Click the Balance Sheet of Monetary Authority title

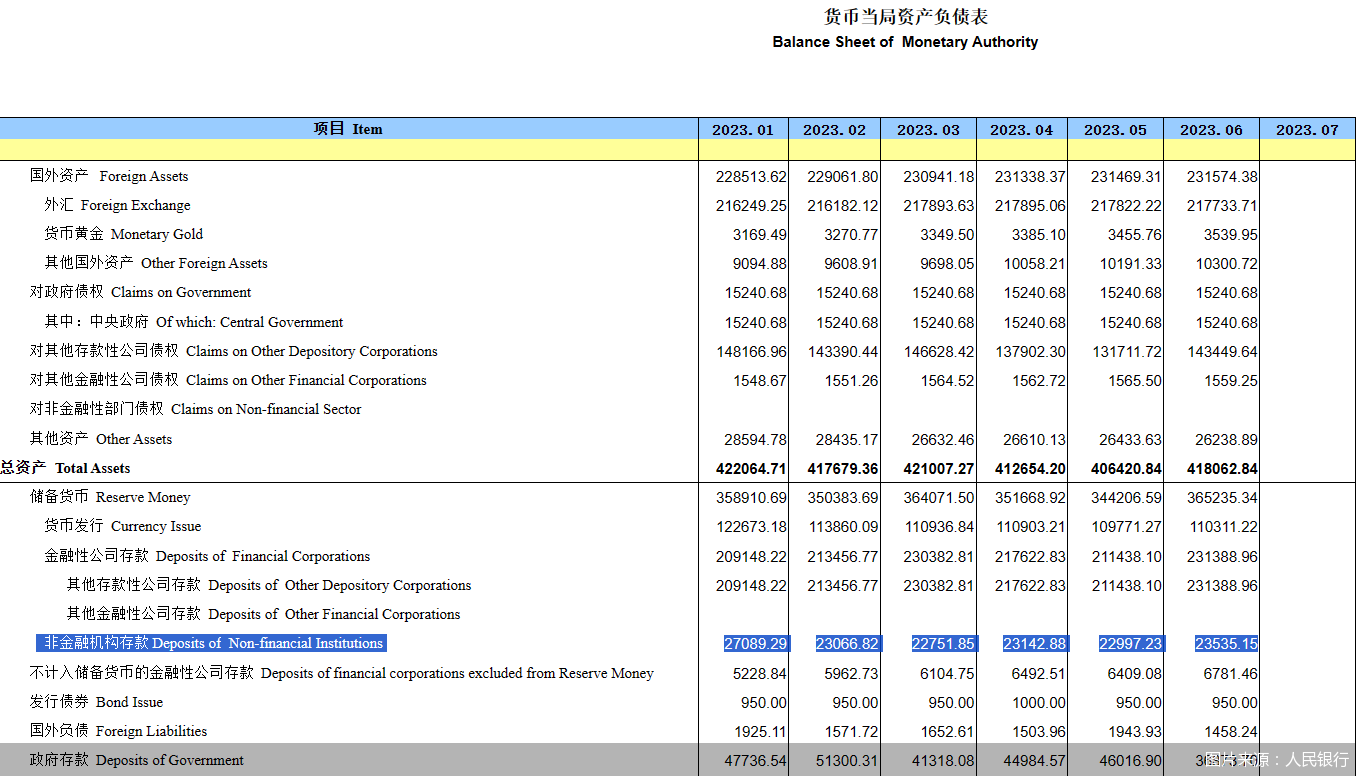[905, 42]
